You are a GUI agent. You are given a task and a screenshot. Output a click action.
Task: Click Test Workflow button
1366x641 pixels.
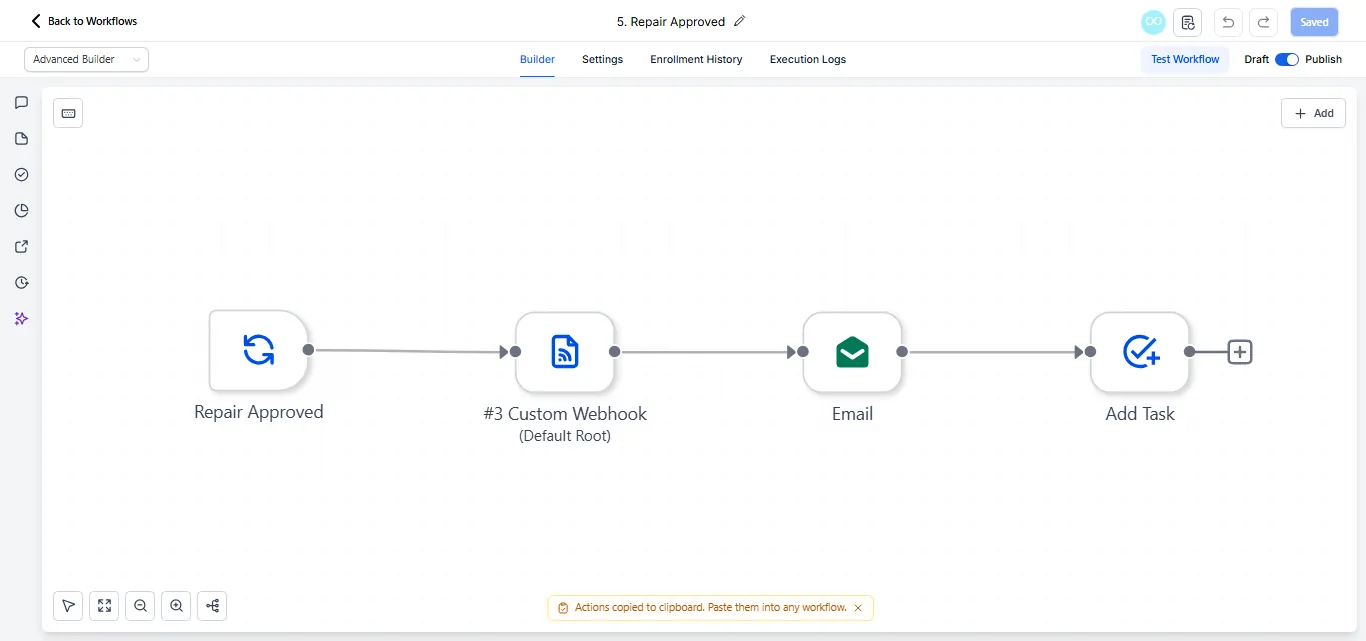point(1185,60)
